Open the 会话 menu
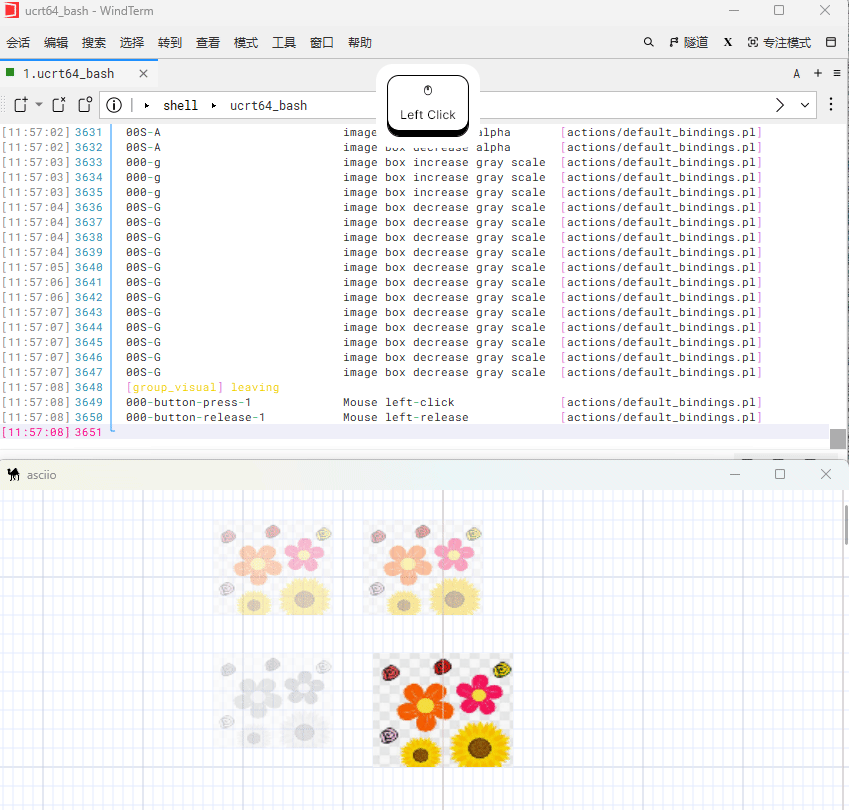Viewport: 849px width, 810px height. (18, 43)
